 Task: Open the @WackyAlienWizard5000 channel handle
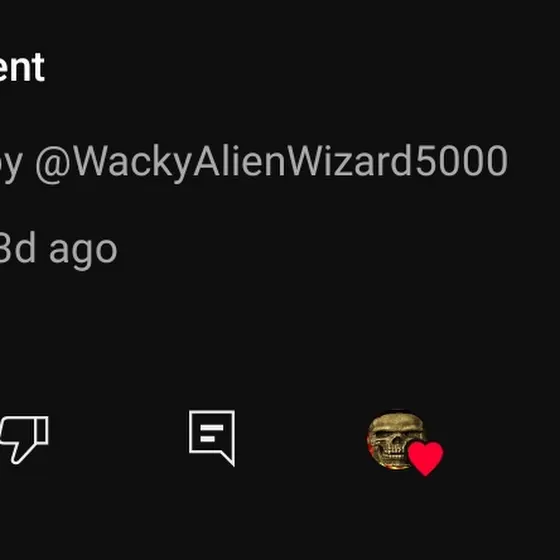(271, 161)
